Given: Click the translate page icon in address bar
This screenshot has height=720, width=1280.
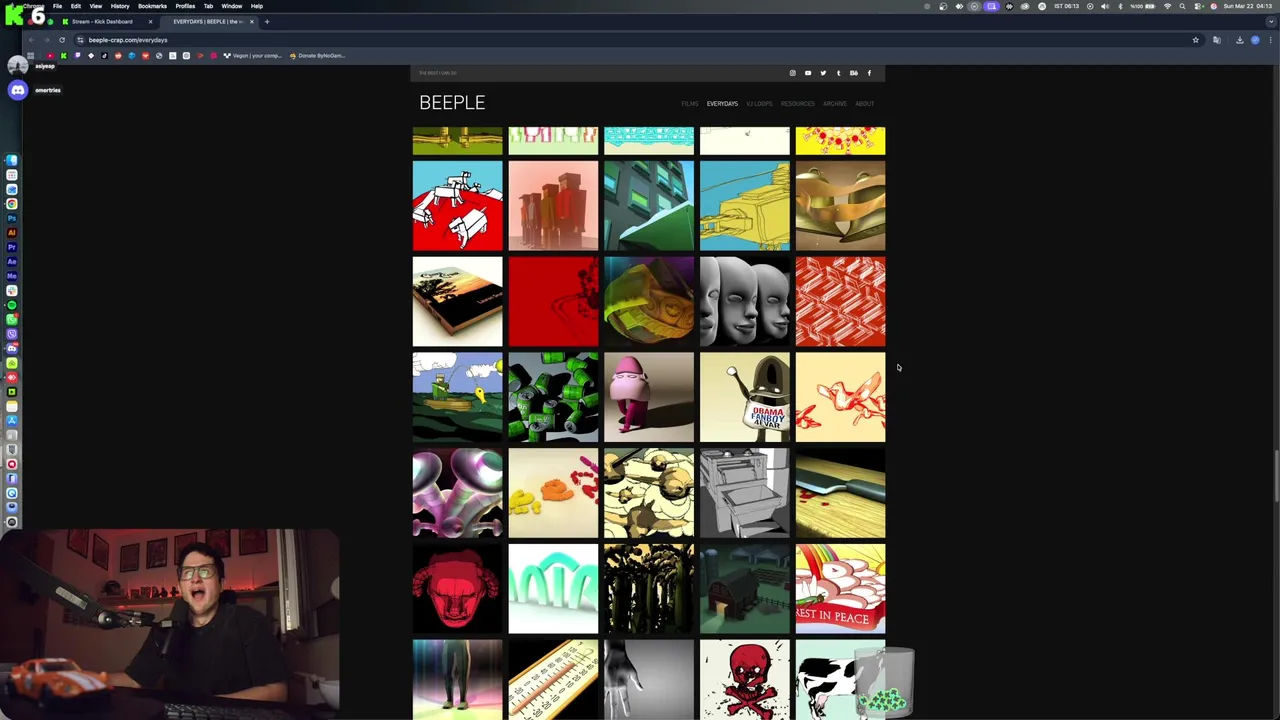Looking at the screenshot, I should (1217, 40).
